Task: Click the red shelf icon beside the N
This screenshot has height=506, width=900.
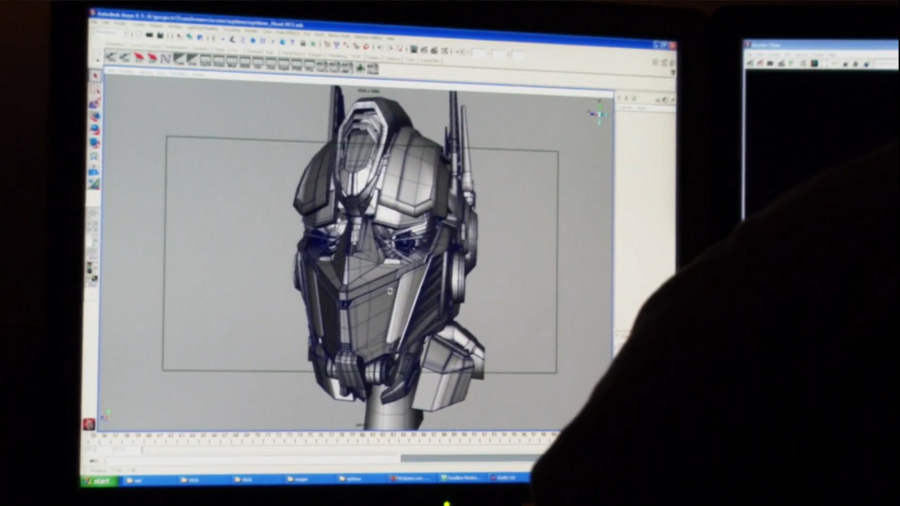Action: coord(152,58)
